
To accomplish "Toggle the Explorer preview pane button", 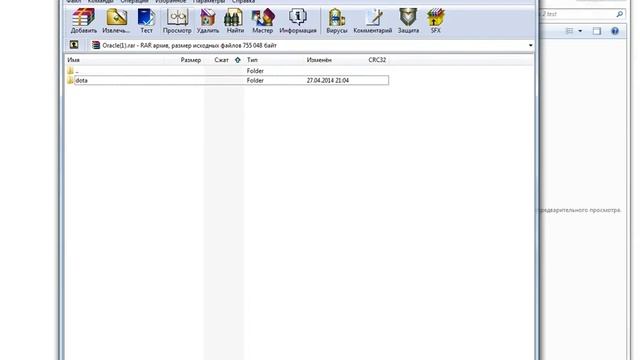I will click(x=597, y=31).
